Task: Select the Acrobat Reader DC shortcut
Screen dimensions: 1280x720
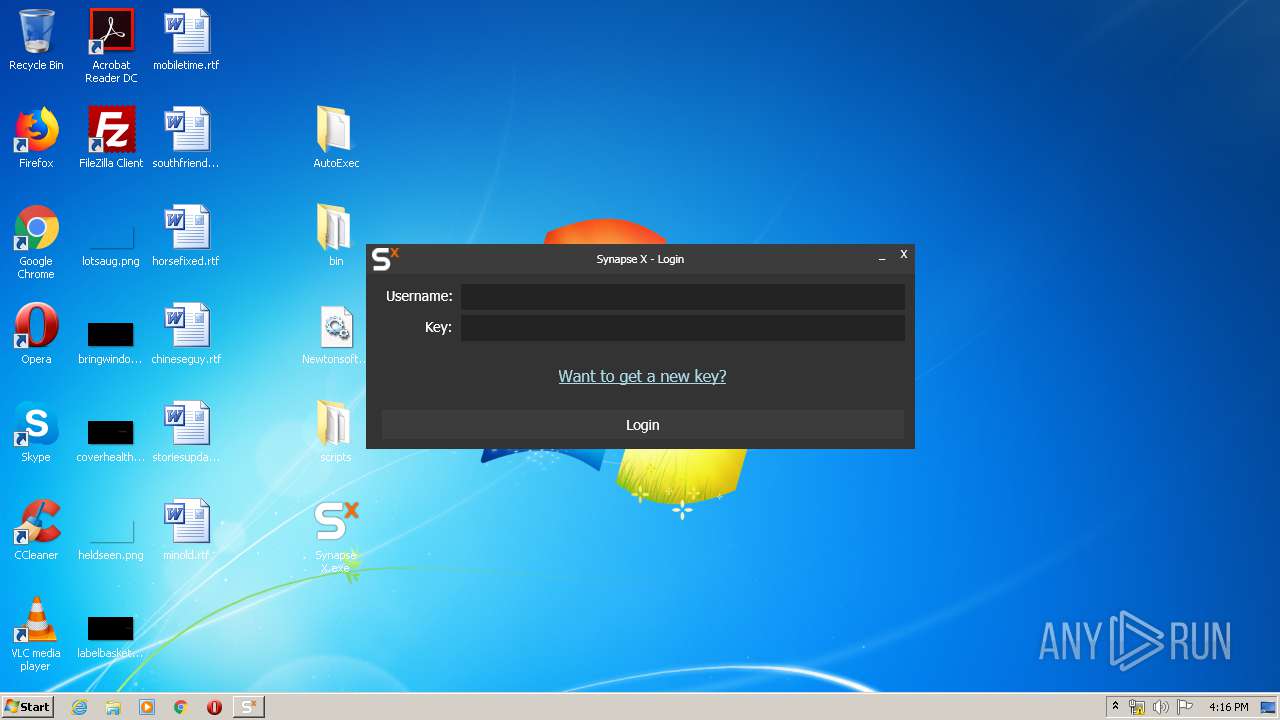Action: click(x=111, y=46)
